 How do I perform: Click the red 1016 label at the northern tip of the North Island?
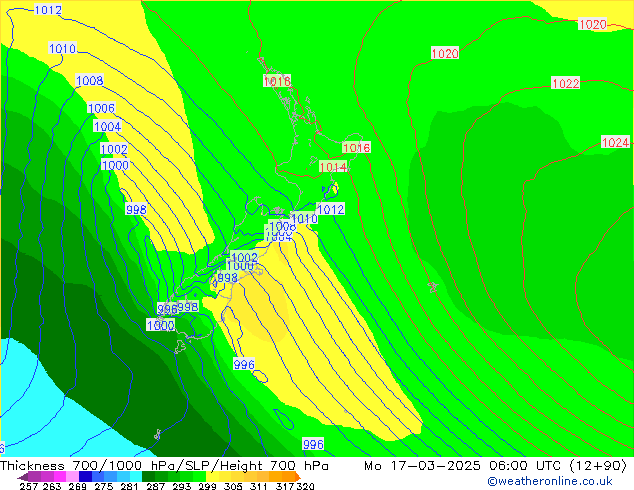pos(277,81)
